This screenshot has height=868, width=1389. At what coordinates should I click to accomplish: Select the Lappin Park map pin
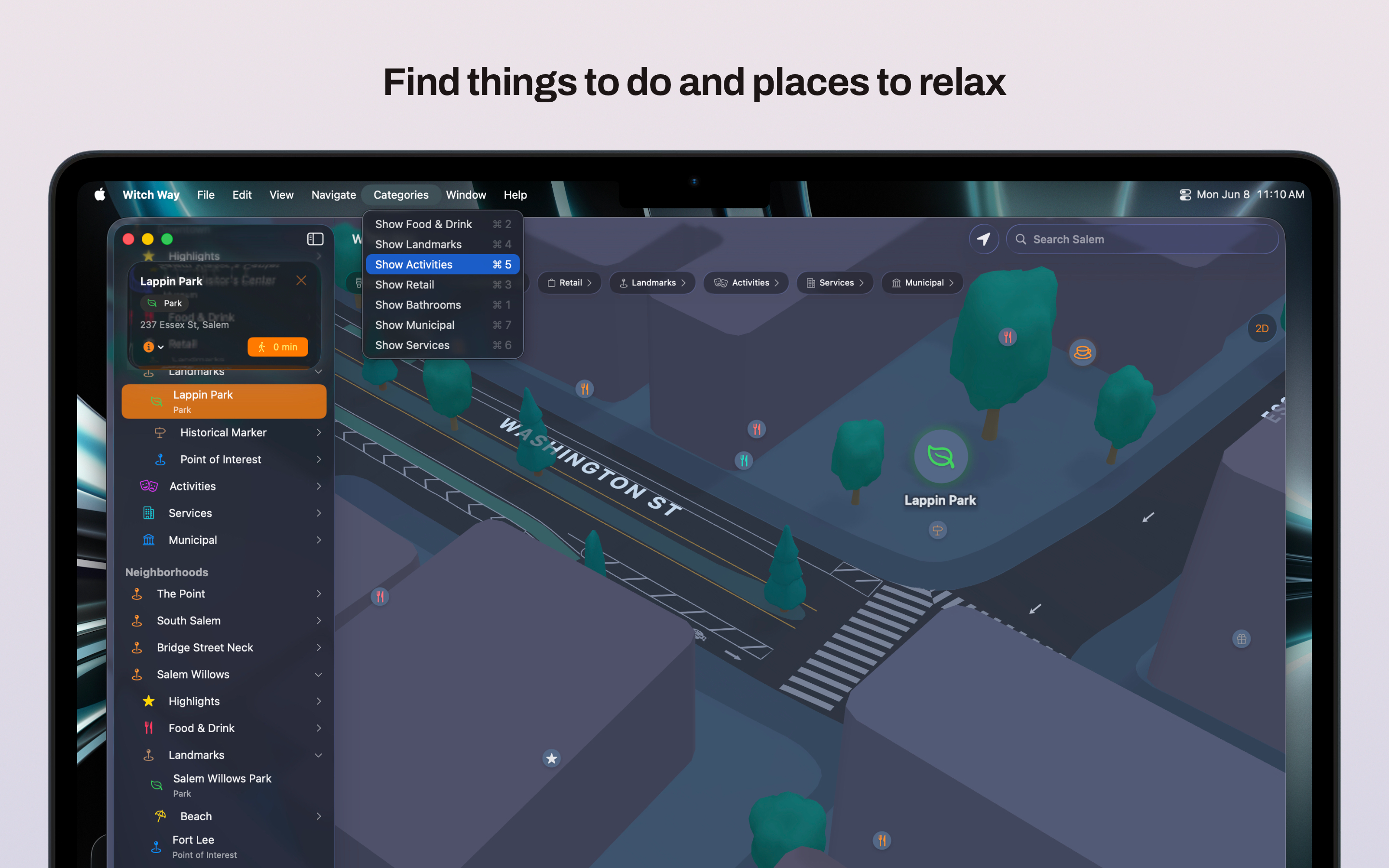(941, 456)
